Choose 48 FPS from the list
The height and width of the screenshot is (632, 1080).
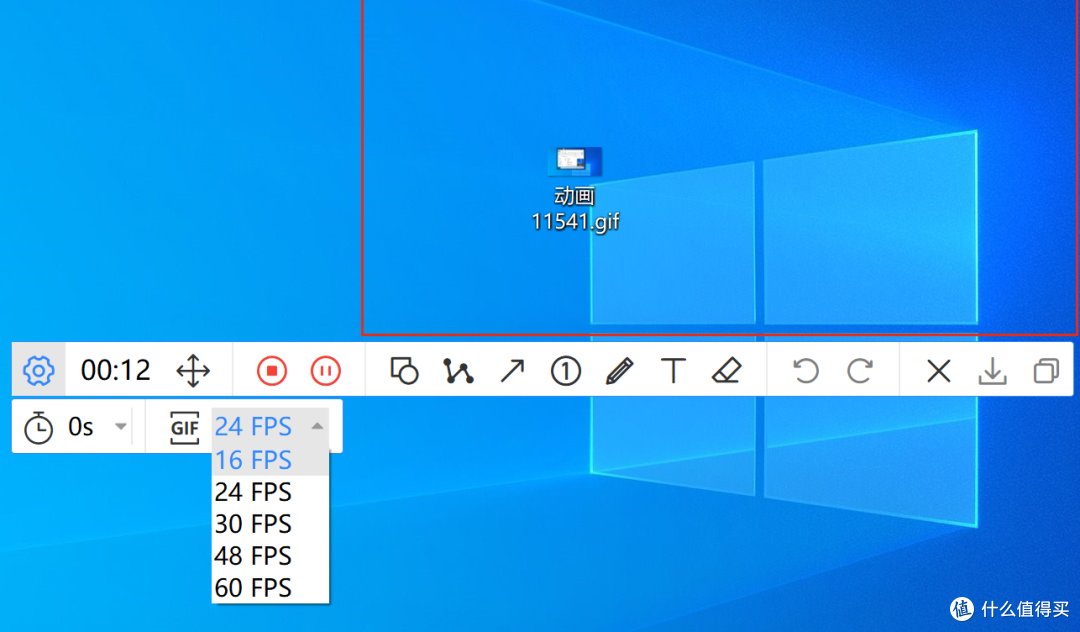tap(270, 556)
